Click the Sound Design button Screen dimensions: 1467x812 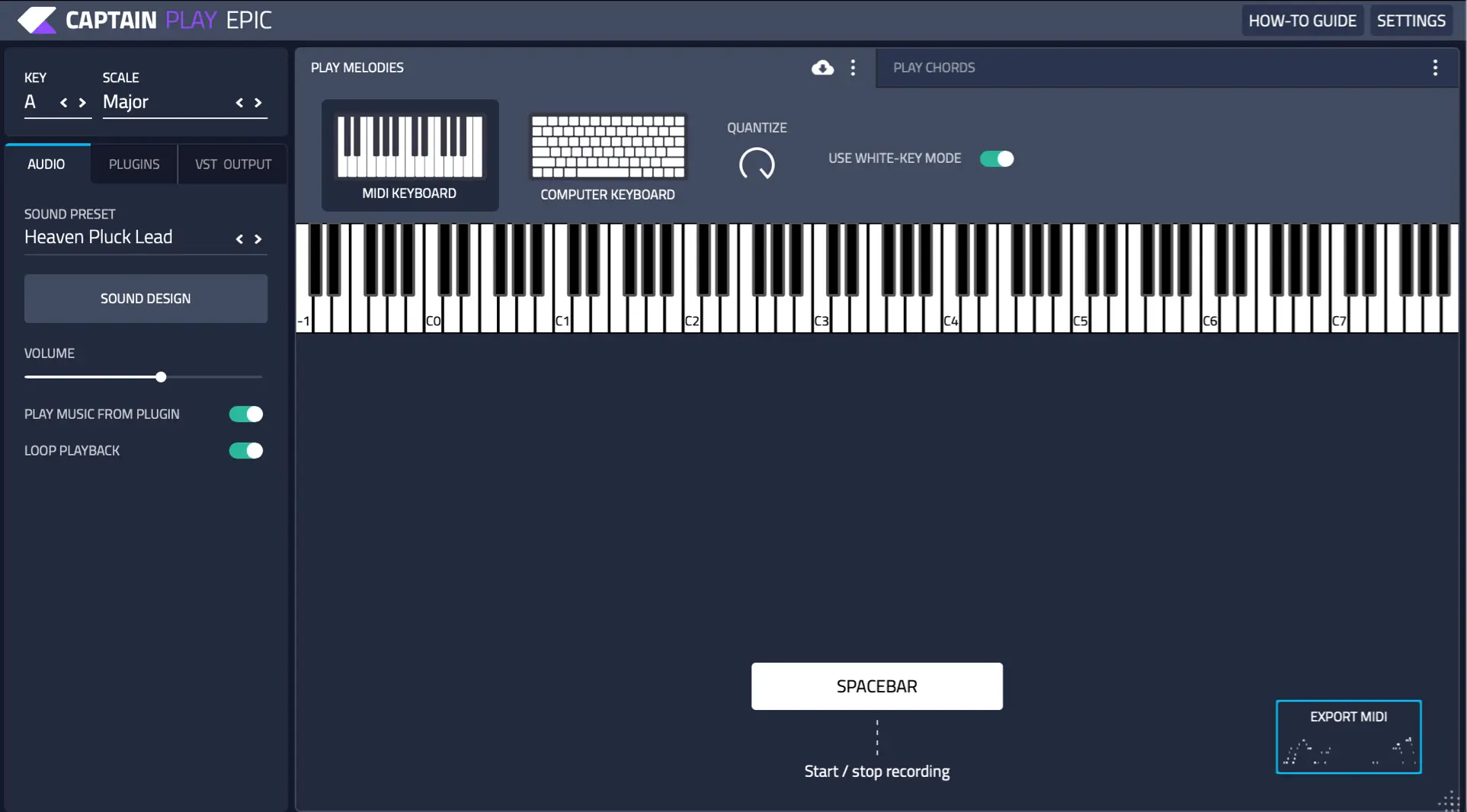click(146, 299)
